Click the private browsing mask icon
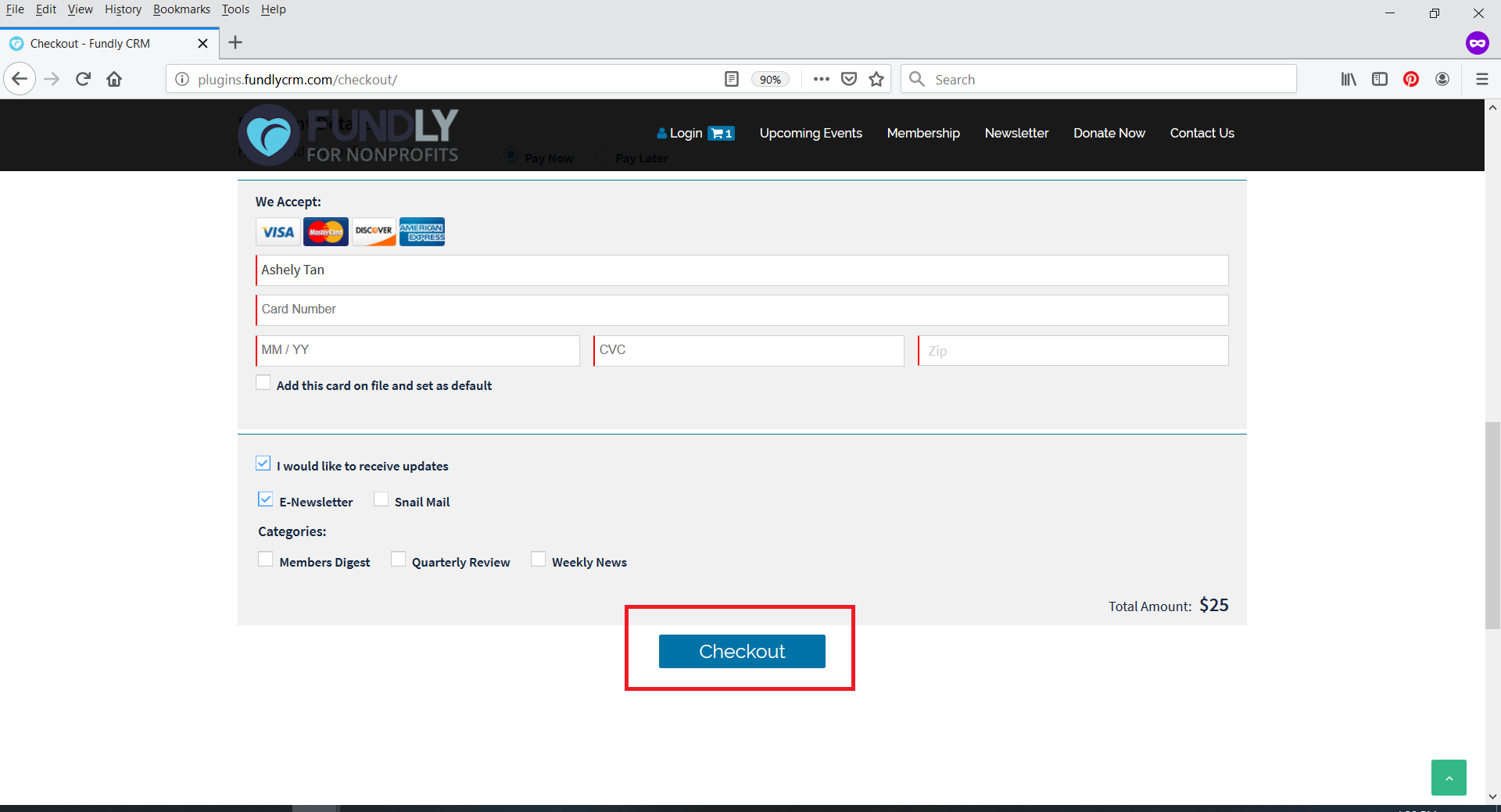 (x=1477, y=43)
